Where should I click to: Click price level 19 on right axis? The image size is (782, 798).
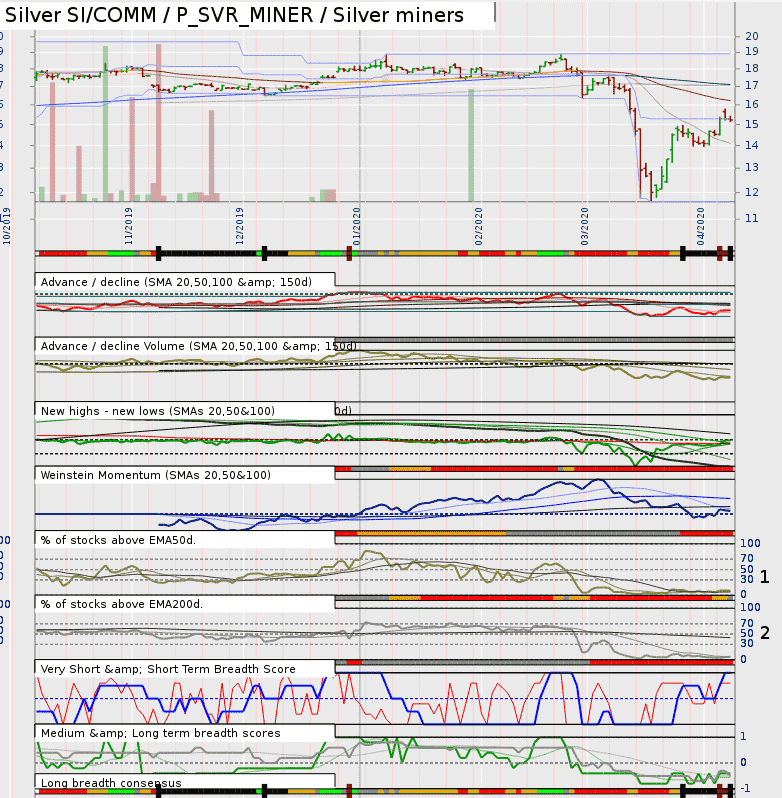point(751,51)
